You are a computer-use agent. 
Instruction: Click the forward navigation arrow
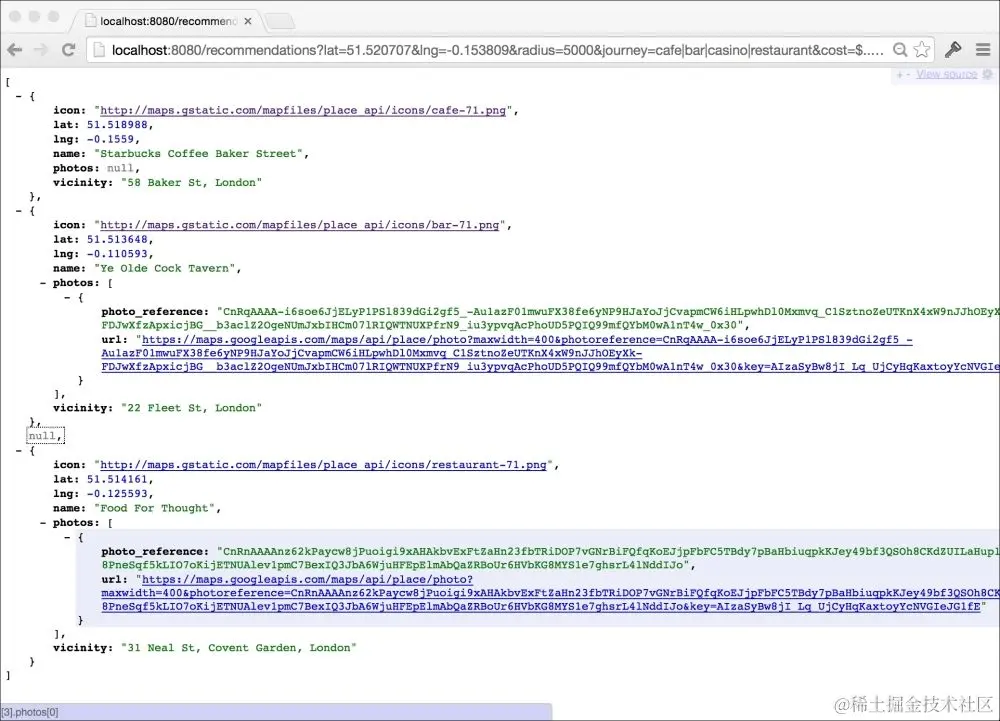(41, 49)
